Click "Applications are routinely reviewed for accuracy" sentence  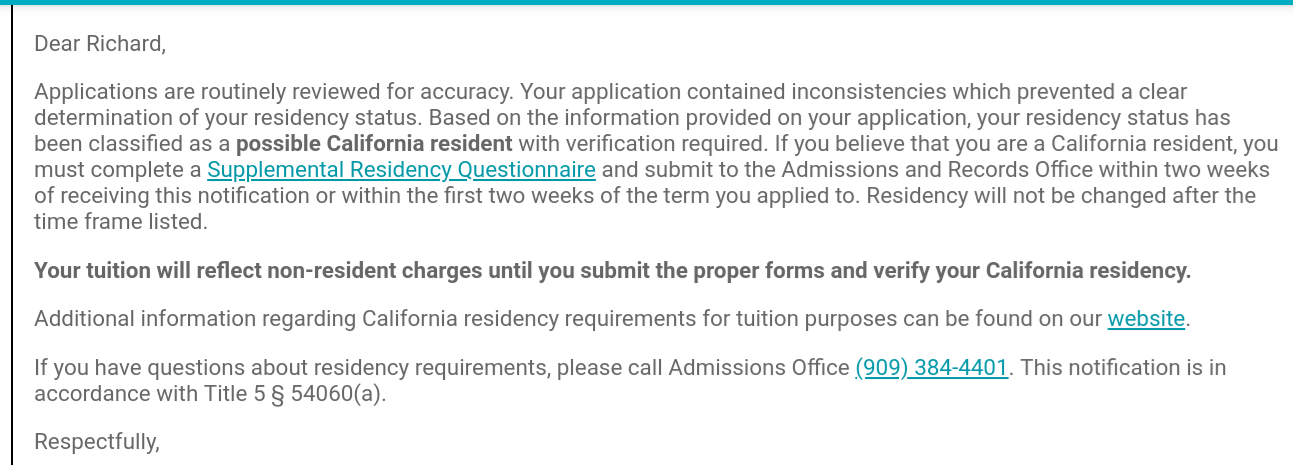click(274, 92)
